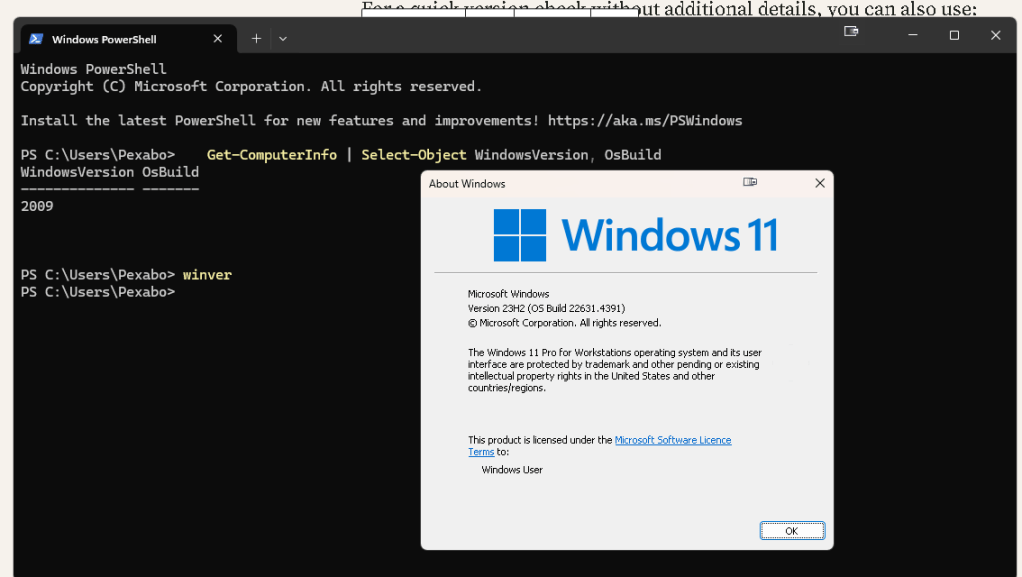Click the OsBuild column header

pyautogui.click(x=171, y=172)
